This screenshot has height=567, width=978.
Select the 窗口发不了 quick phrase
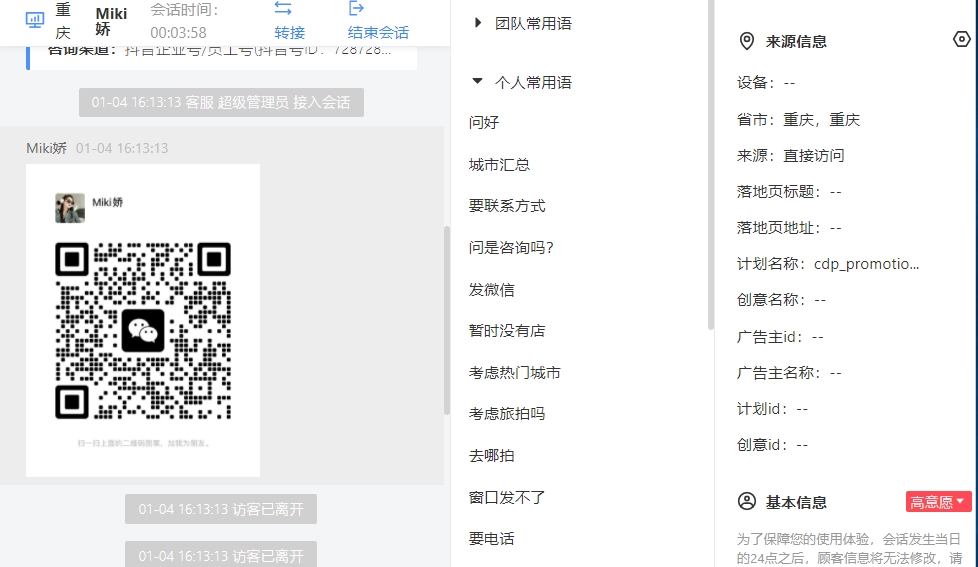click(x=507, y=497)
